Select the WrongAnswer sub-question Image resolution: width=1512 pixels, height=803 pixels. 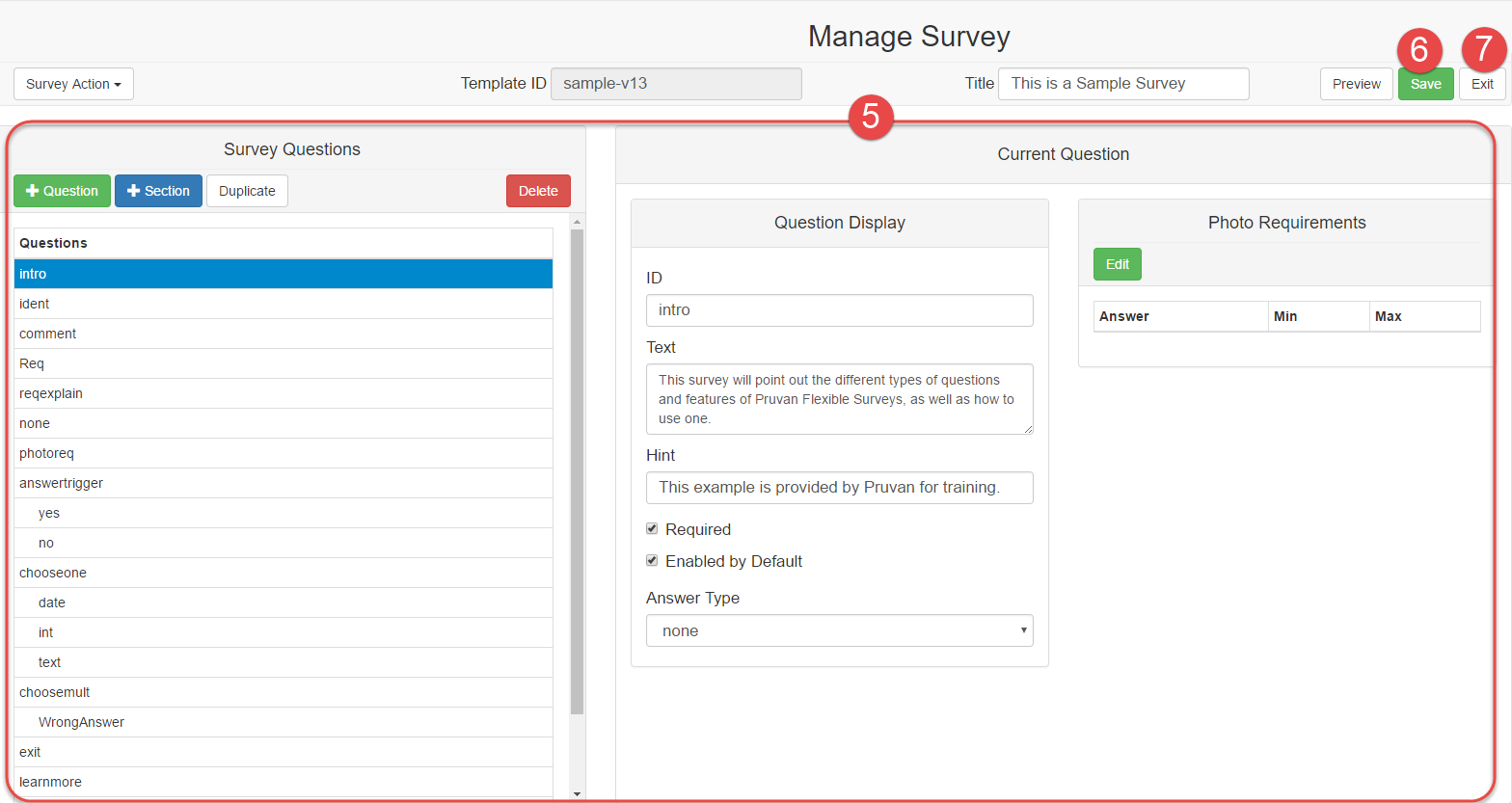click(x=81, y=722)
